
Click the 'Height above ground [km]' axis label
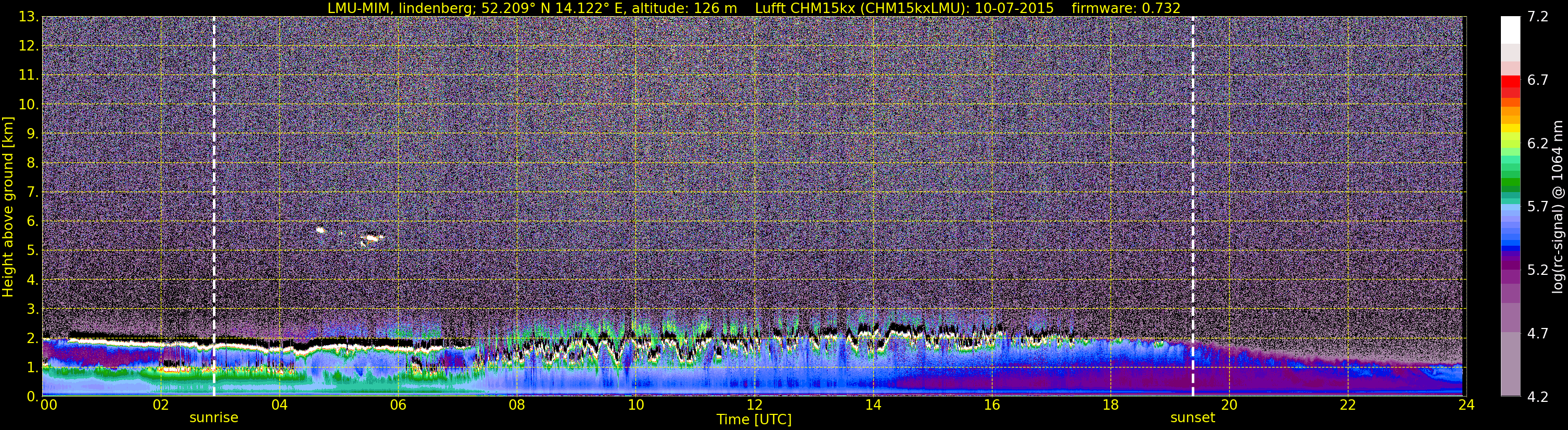point(8,207)
